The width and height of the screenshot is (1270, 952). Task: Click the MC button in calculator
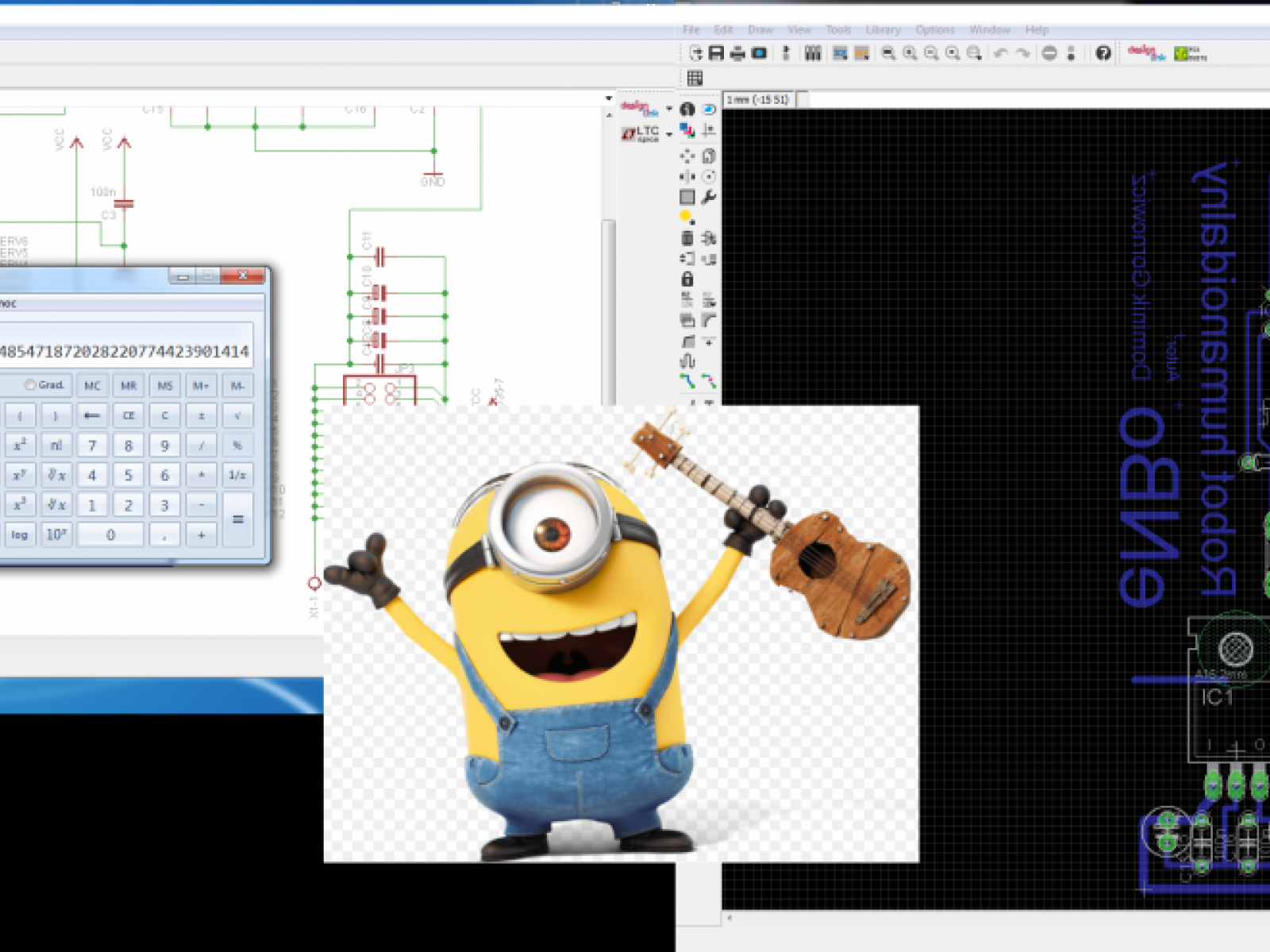[x=92, y=386]
